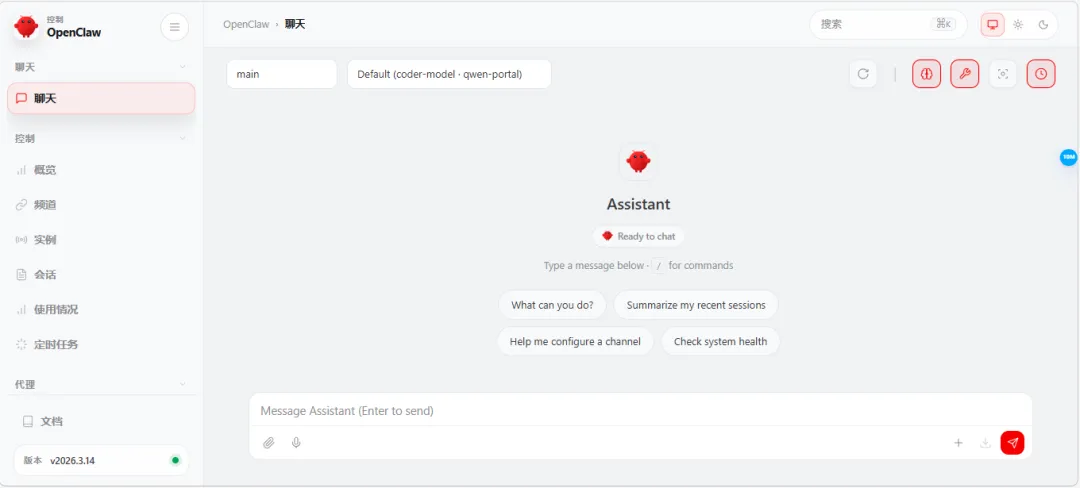Screen dimensions: 1080x488
Task: Open the 会话 sessions page
Action: [101, 275]
